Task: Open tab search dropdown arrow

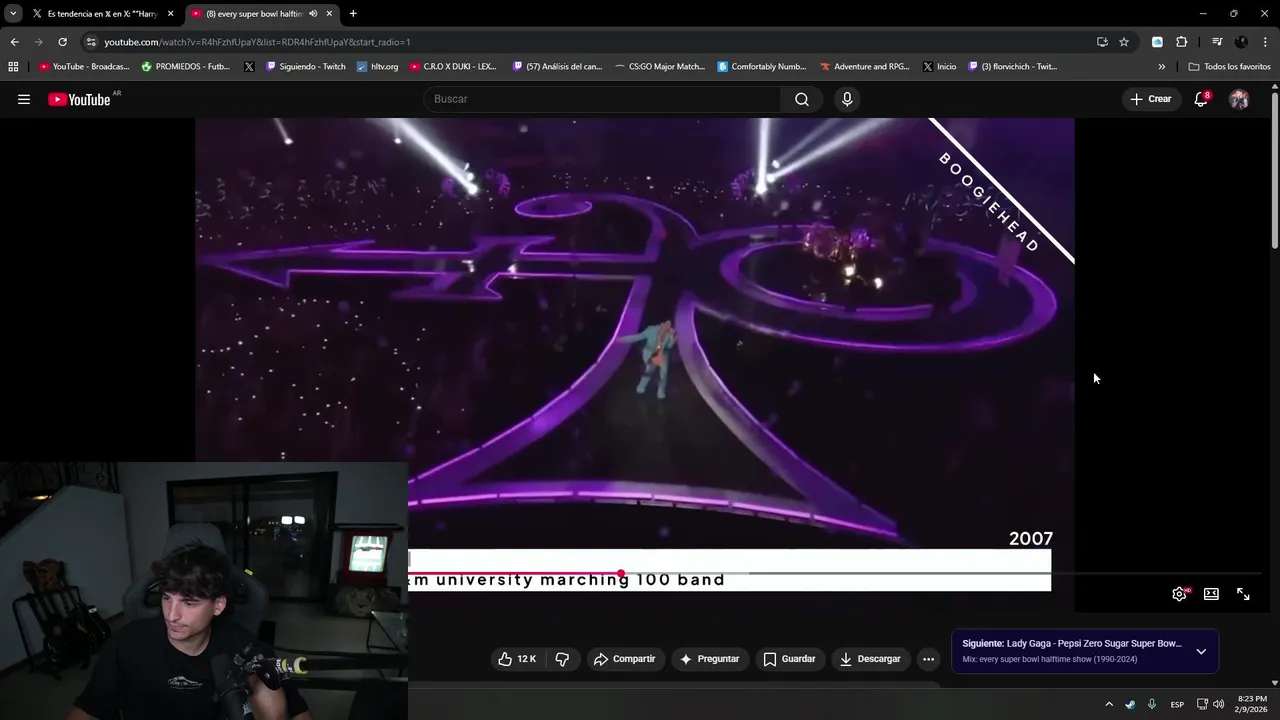Action: 13,14
